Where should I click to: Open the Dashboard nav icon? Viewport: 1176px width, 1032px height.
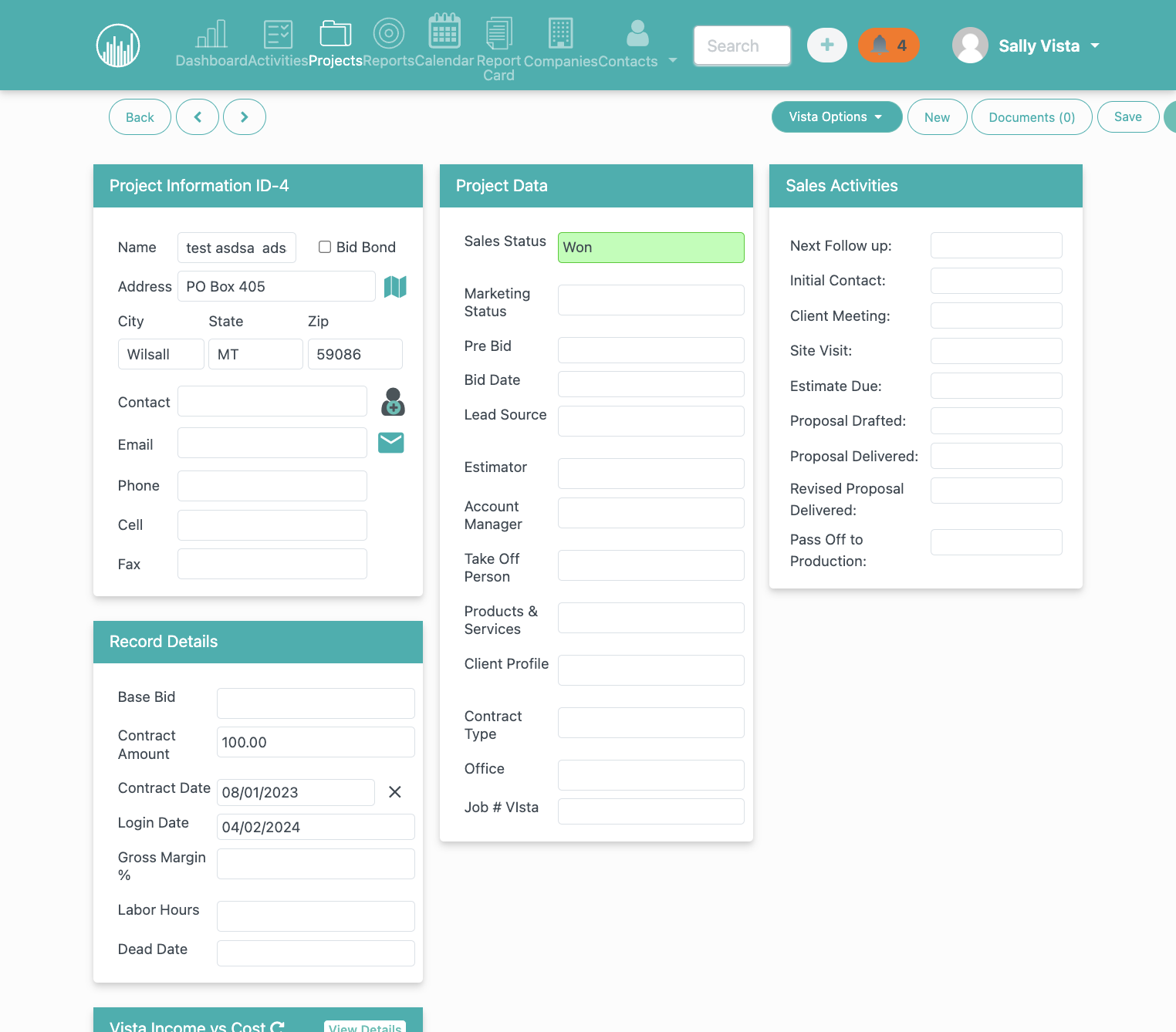tap(211, 34)
